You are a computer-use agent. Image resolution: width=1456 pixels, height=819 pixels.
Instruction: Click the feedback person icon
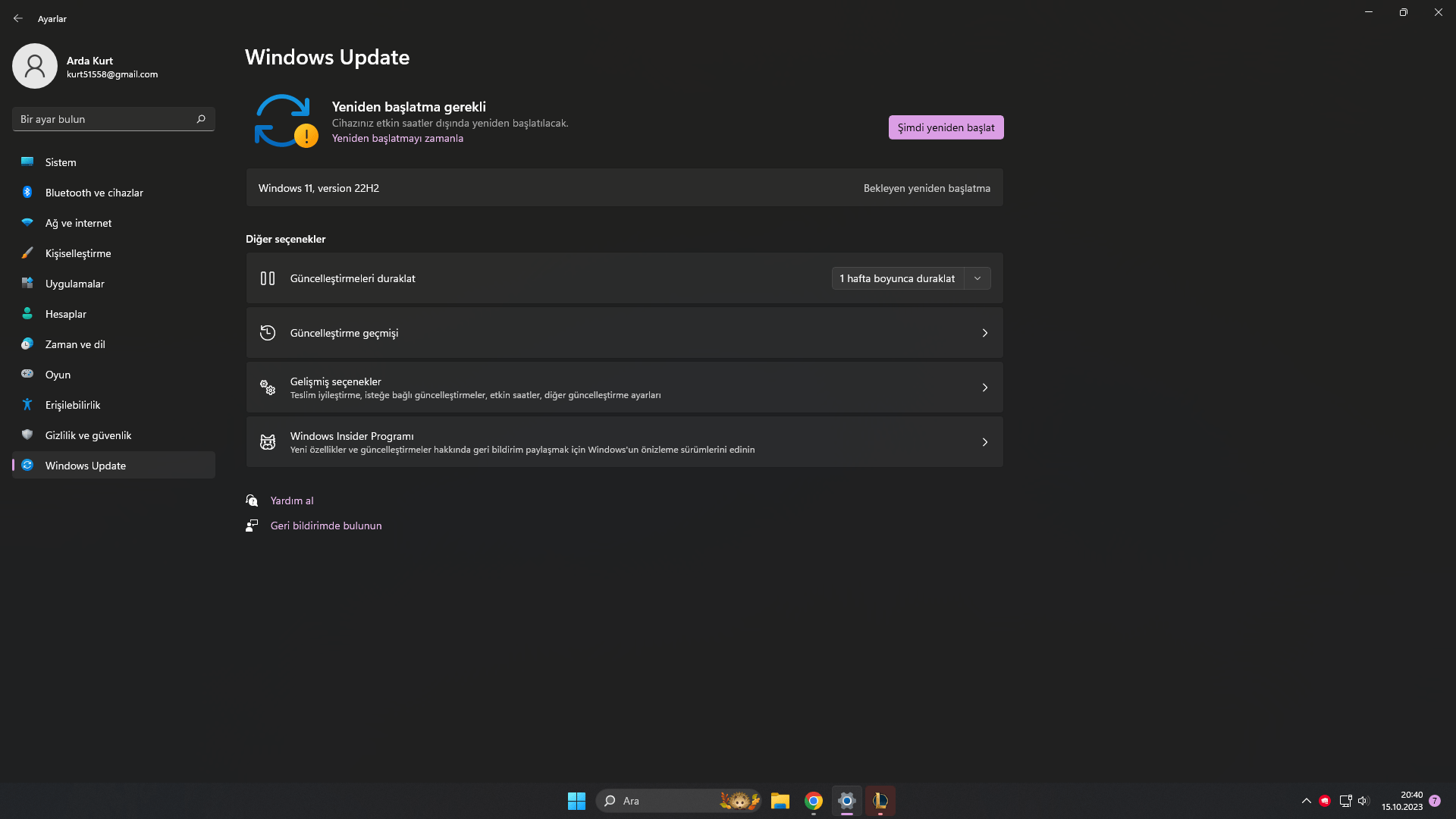(x=252, y=526)
